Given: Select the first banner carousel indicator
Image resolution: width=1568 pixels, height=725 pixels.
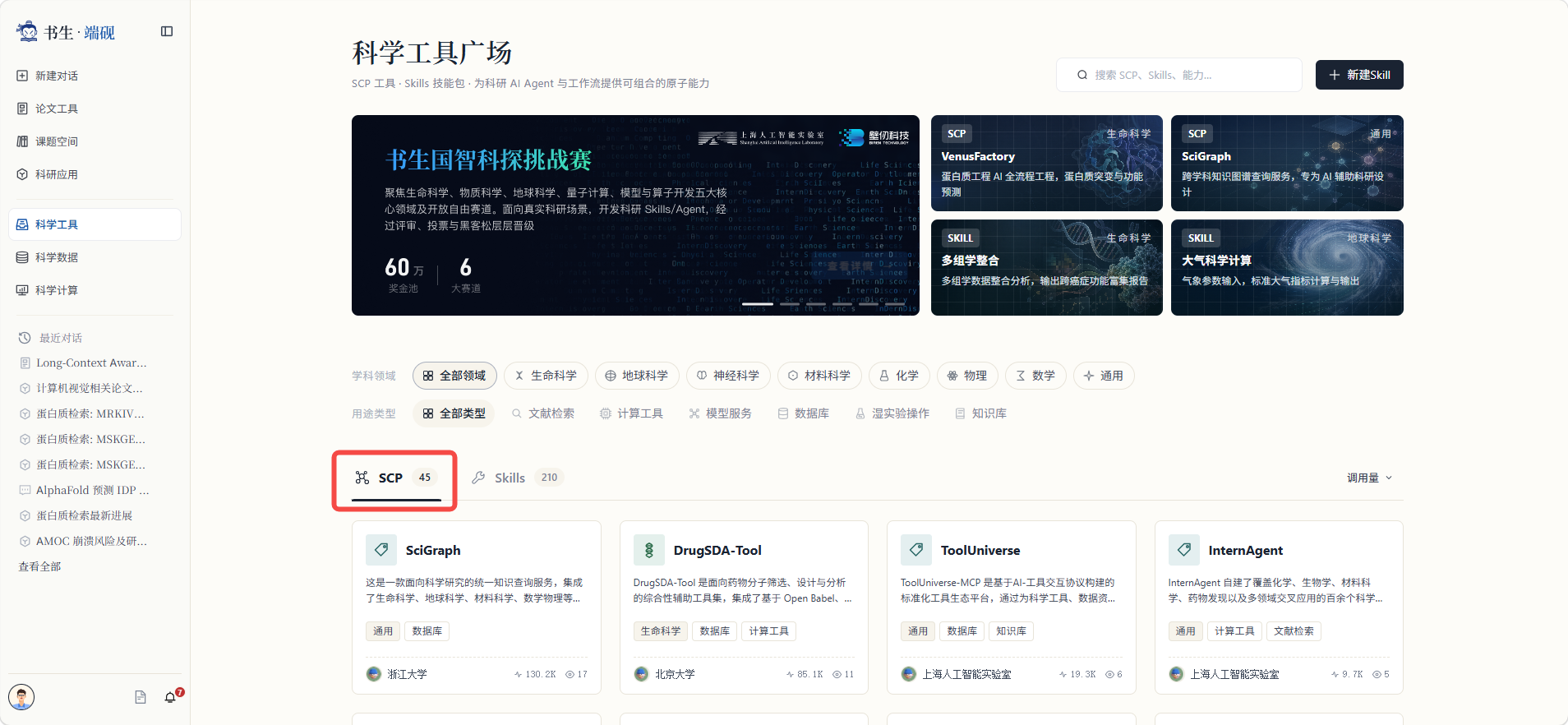Looking at the screenshot, I should (758, 304).
